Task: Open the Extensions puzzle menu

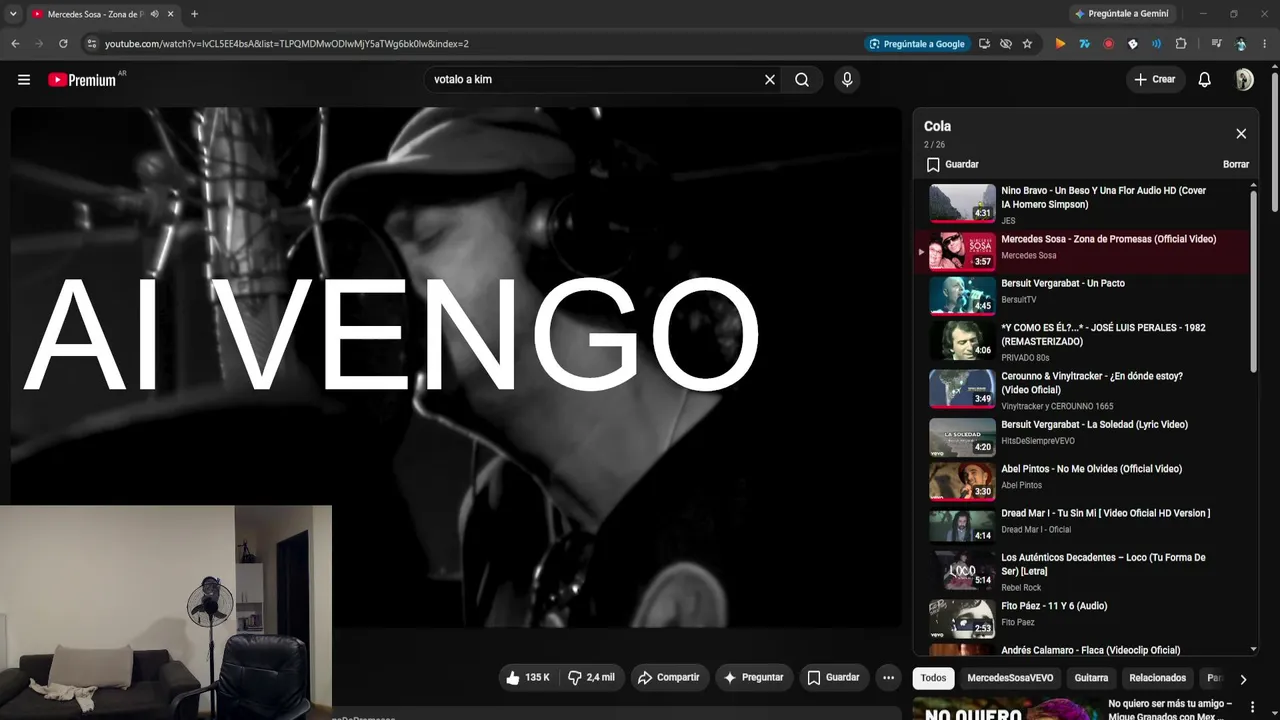Action: (1181, 44)
